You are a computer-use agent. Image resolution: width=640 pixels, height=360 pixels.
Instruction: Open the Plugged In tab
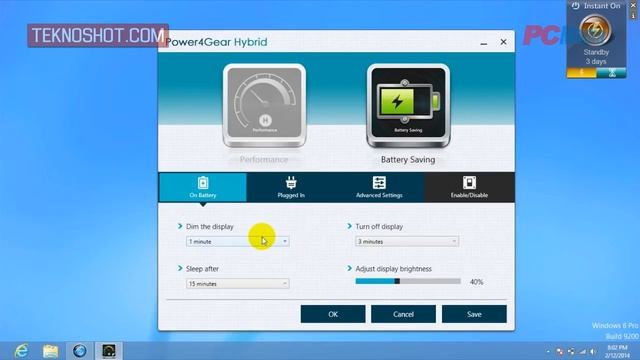[291, 187]
